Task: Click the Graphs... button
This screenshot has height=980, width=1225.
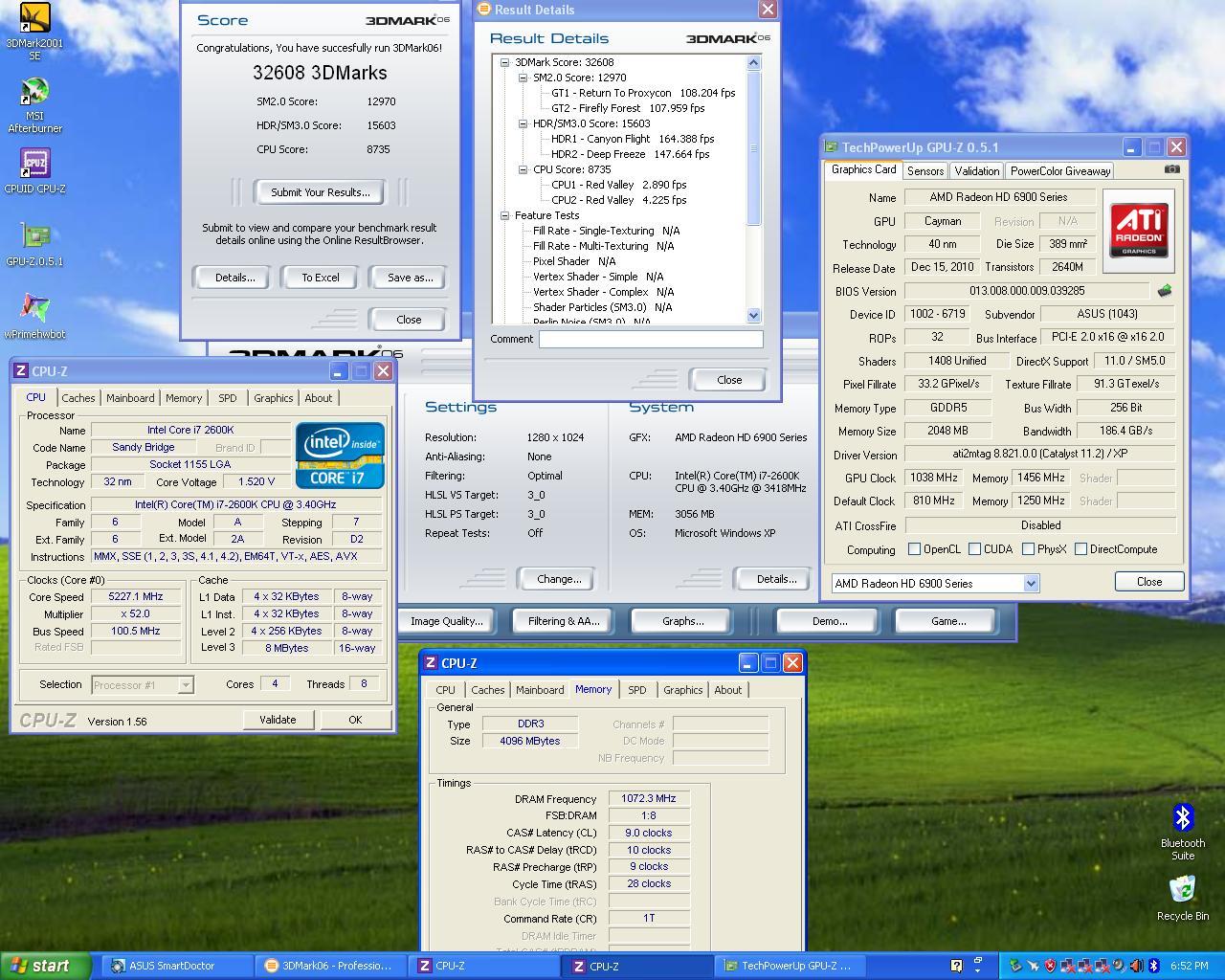Action: coord(683,621)
